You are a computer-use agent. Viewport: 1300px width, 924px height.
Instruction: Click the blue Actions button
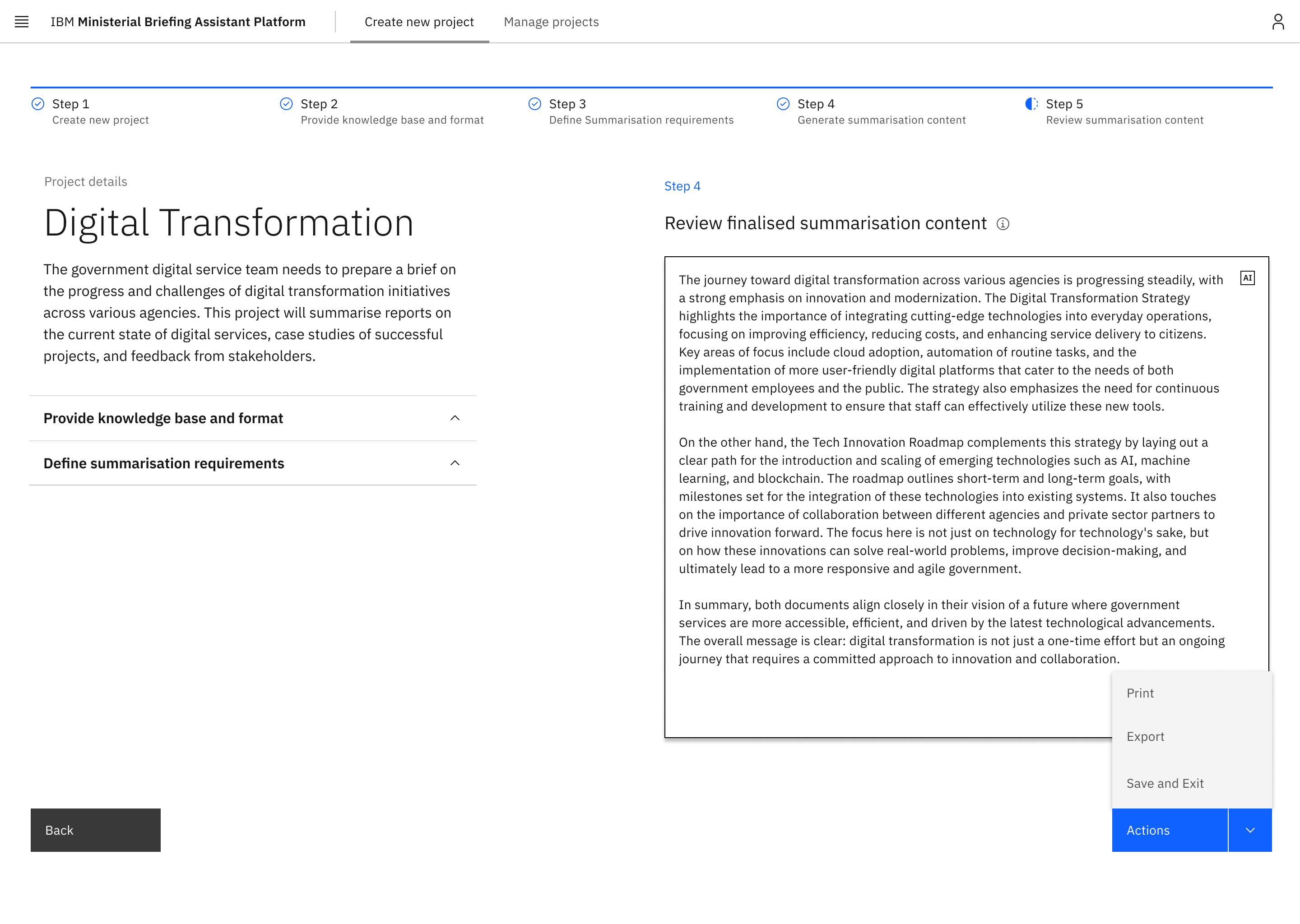(x=1170, y=830)
